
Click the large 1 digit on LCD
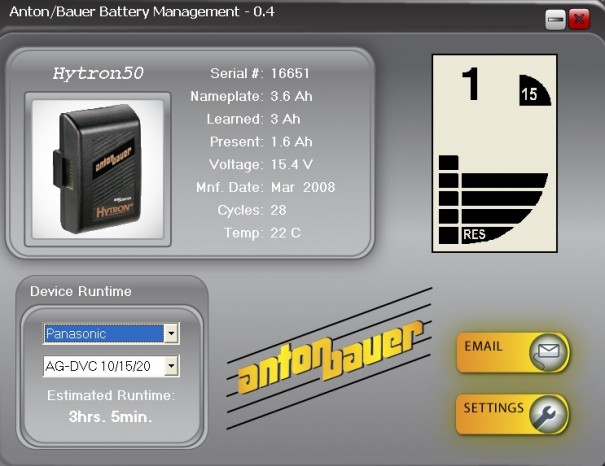tap(471, 84)
